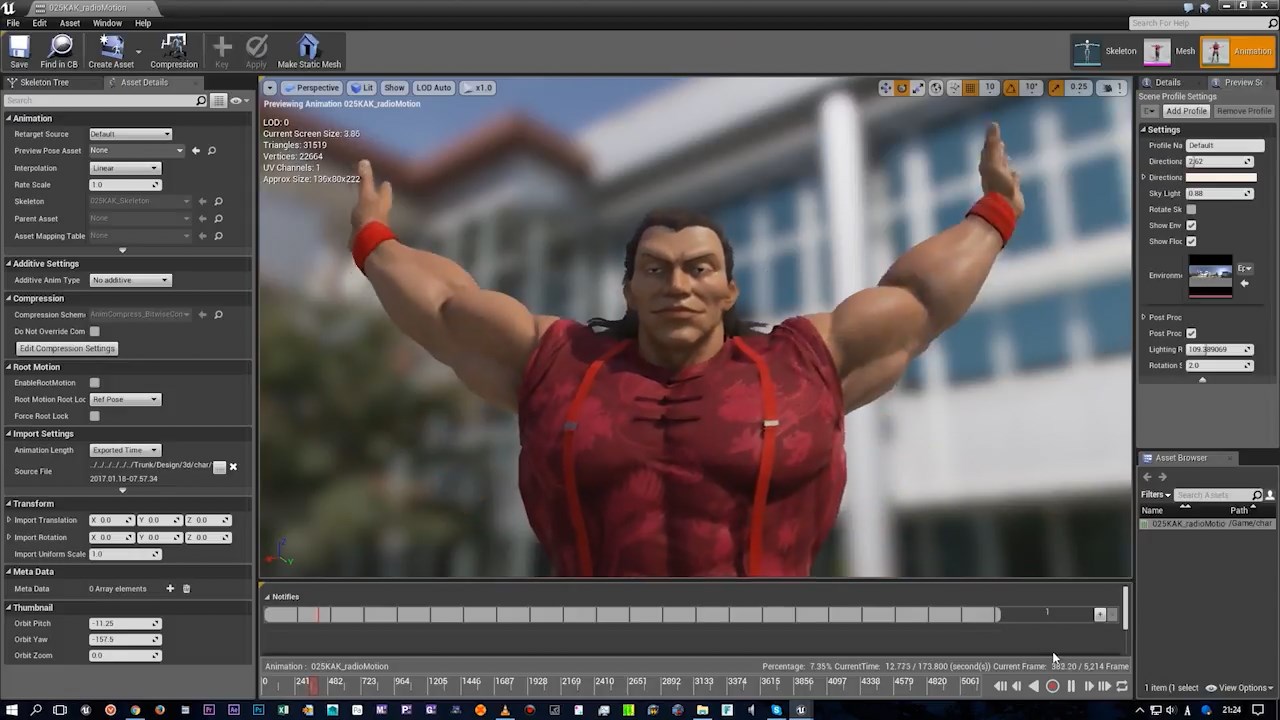The image size is (1280, 720).
Task: Browse to Skeleton asset magnifier icon
Action: click(x=218, y=201)
